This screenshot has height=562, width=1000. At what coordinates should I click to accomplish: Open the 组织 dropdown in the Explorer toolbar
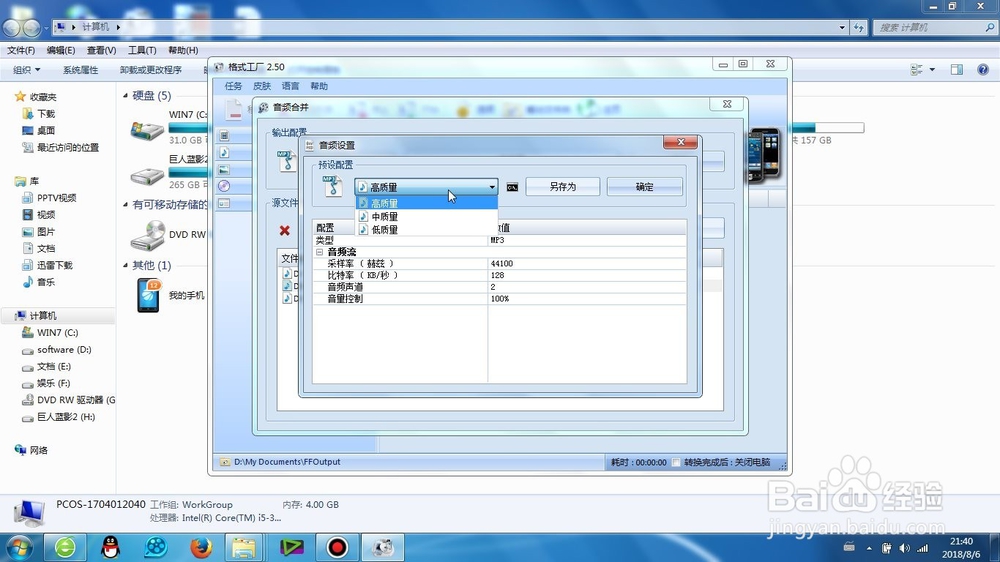[x=27, y=70]
